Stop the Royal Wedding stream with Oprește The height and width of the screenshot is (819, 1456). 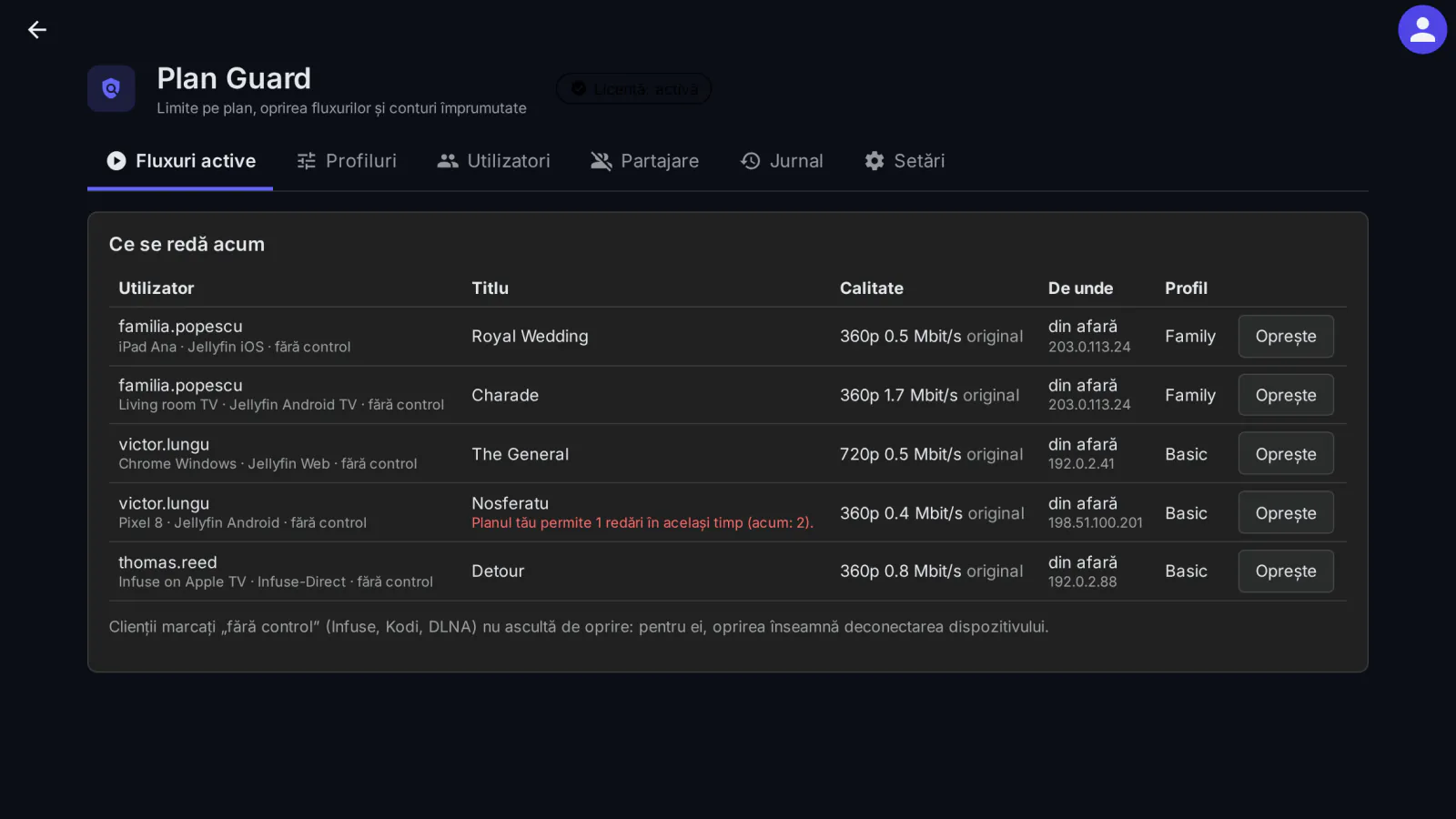(1286, 337)
